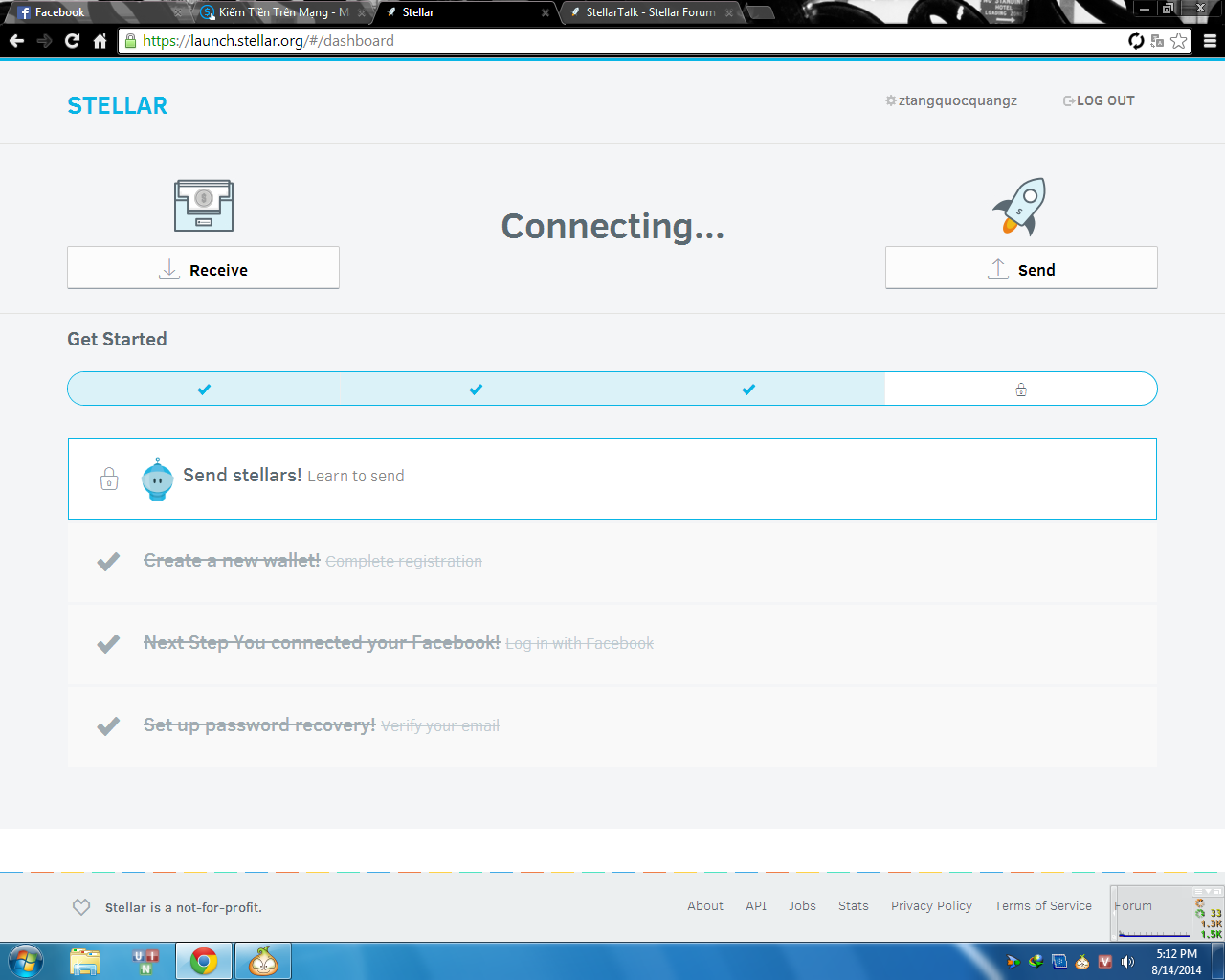Screen dimensions: 1225x980
Task: Click the third checkmark step in progress bar
Action: point(748,390)
